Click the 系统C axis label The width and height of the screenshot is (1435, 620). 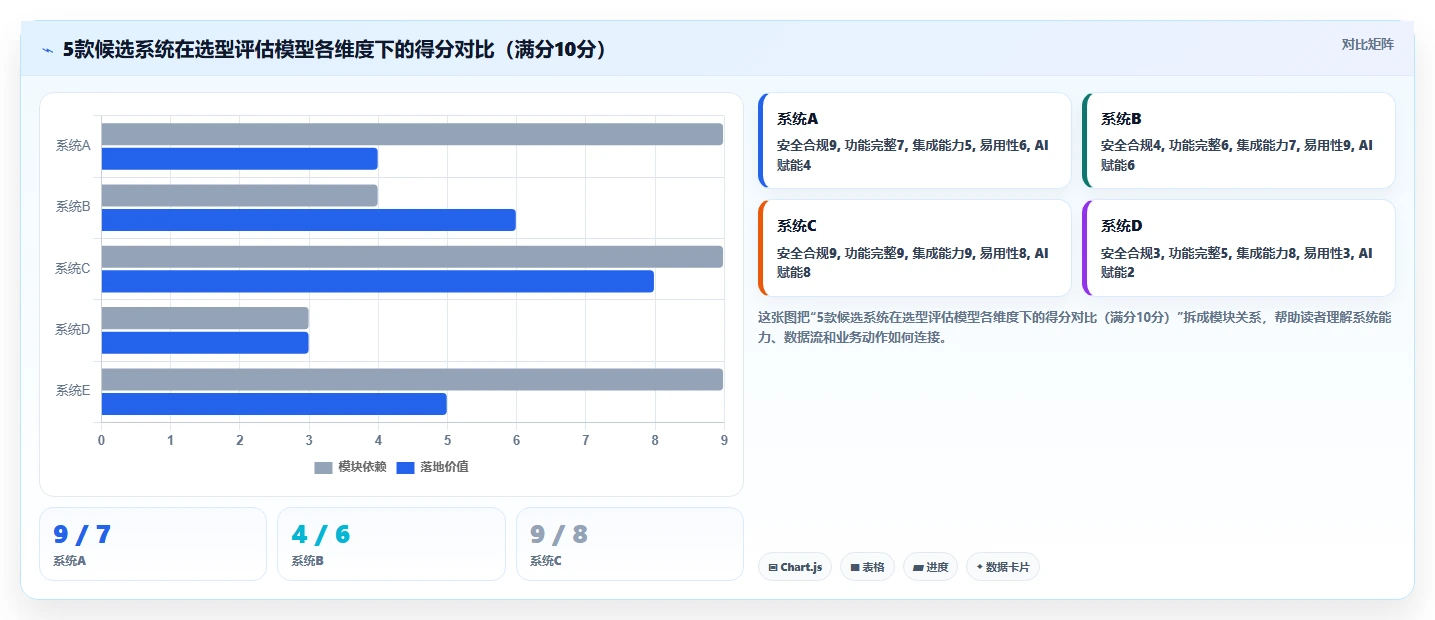pyautogui.click(x=73, y=269)
